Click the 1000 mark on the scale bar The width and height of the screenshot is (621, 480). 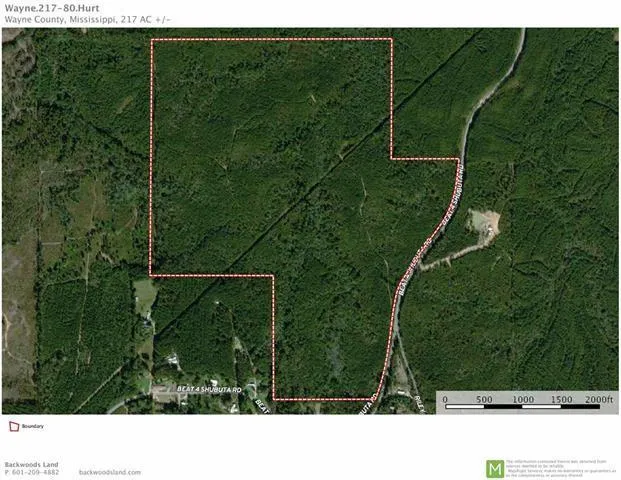pos(522,399)
